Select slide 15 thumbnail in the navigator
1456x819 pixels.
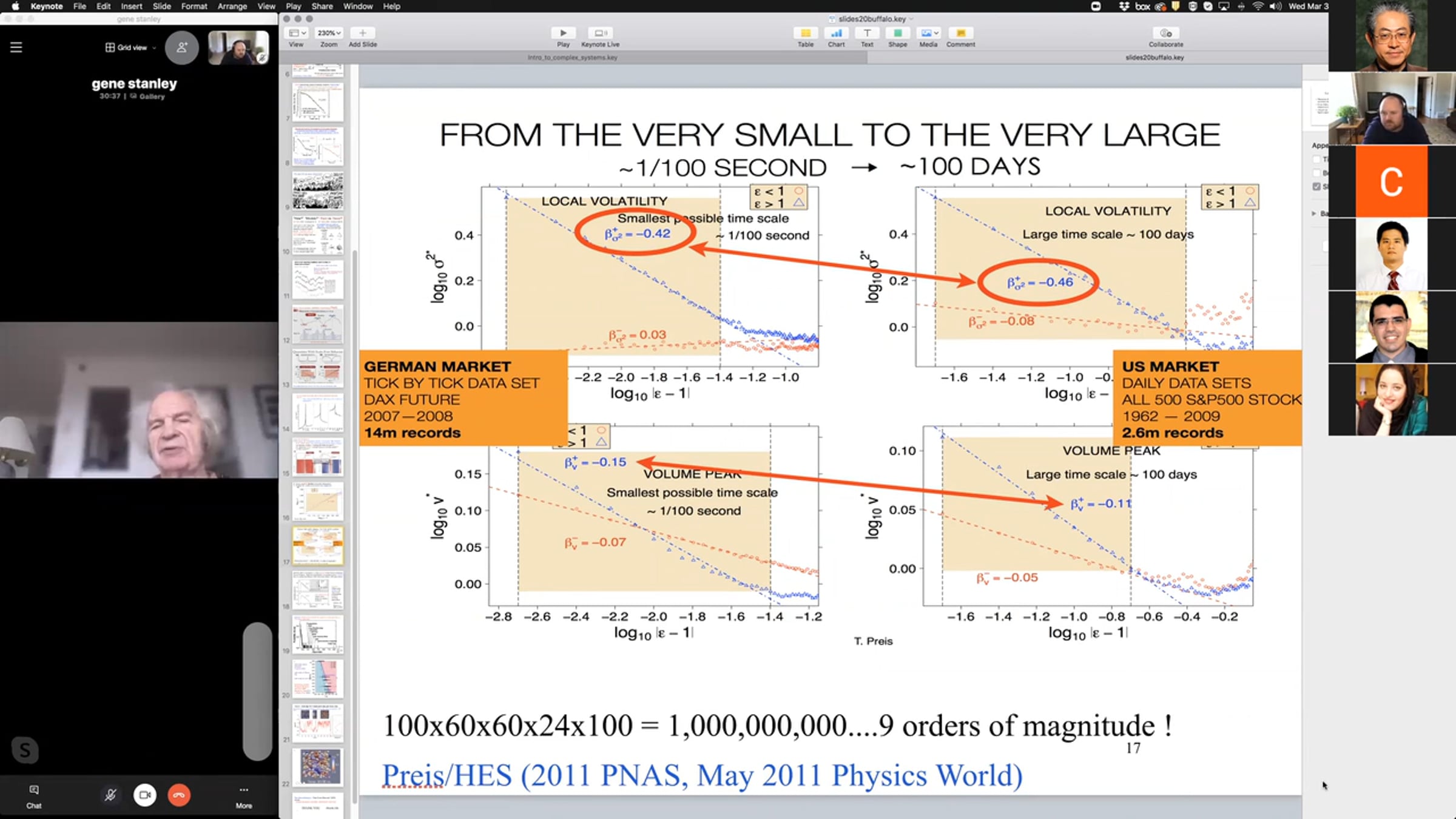click(318, 457)
